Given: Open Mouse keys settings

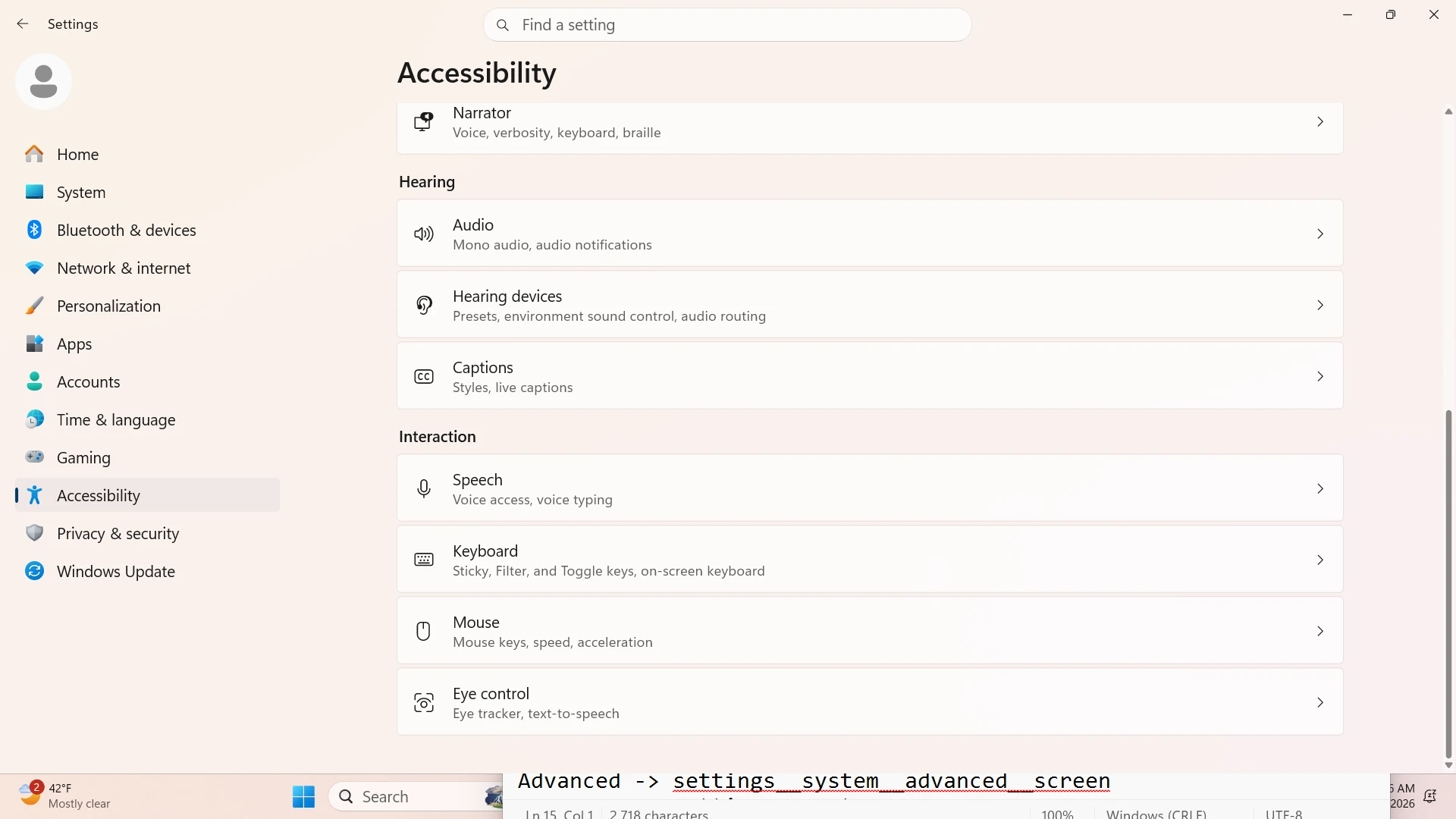Looking at the screenshot, I should [x=870, y=631].
